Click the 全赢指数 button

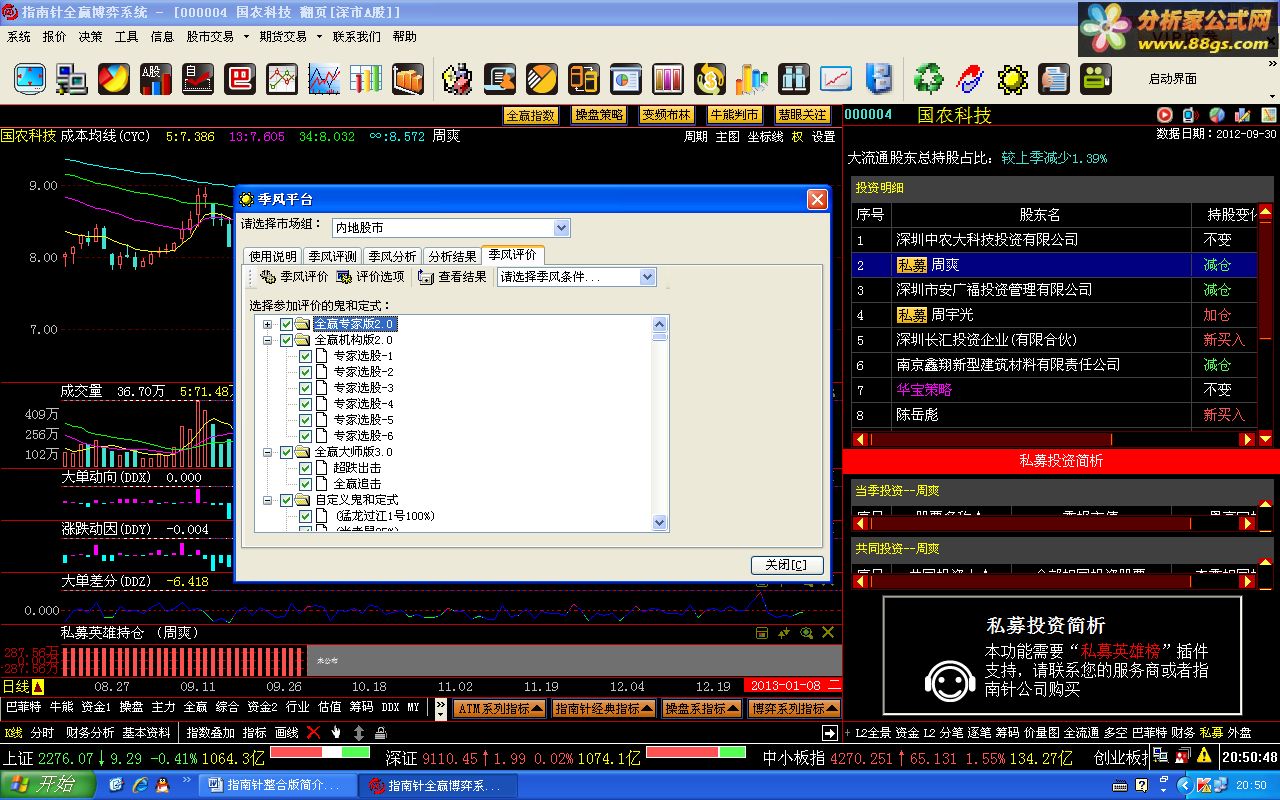(x=530, y=115)
